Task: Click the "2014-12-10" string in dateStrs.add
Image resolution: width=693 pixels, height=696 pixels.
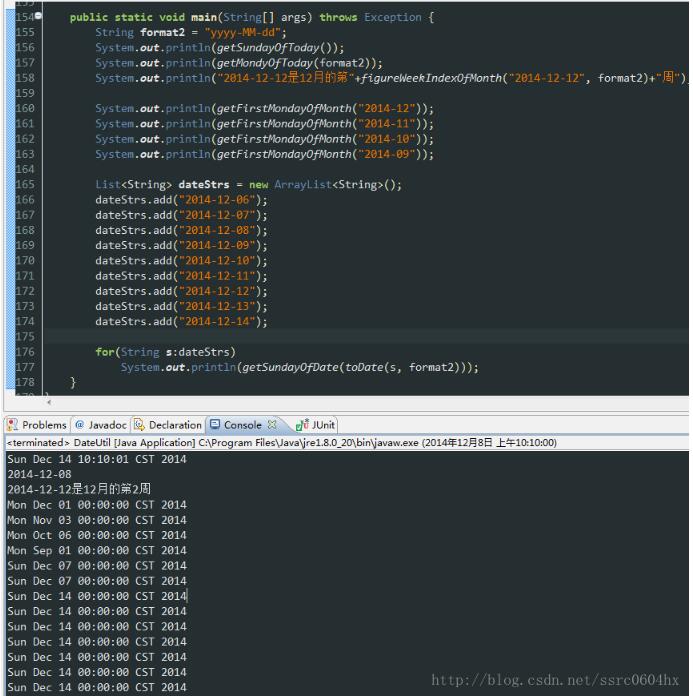Action: [x=217, y=261]
